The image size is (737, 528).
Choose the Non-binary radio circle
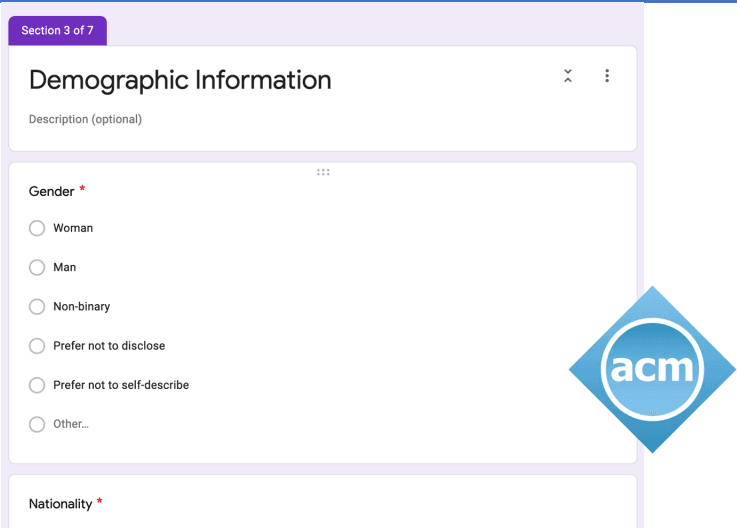coord(37,306)
